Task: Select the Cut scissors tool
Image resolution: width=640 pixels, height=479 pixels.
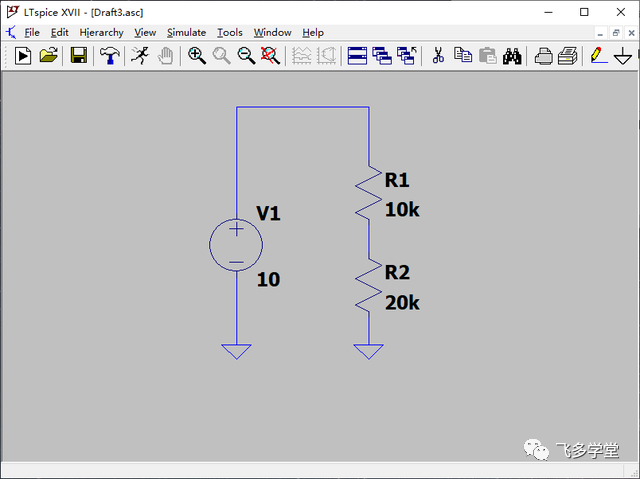Action: (x=438, y=55)
